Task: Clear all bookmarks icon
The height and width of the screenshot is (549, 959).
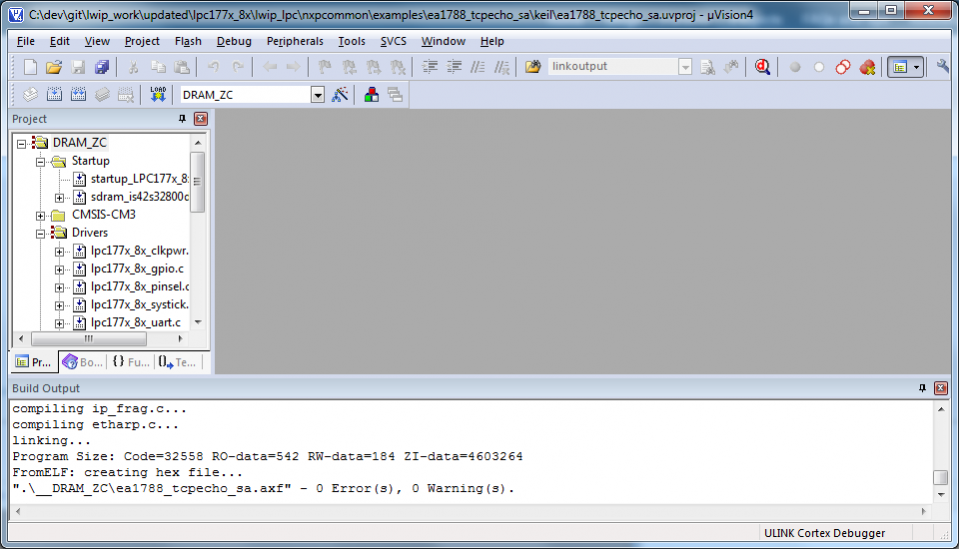Action: (398, 67)
